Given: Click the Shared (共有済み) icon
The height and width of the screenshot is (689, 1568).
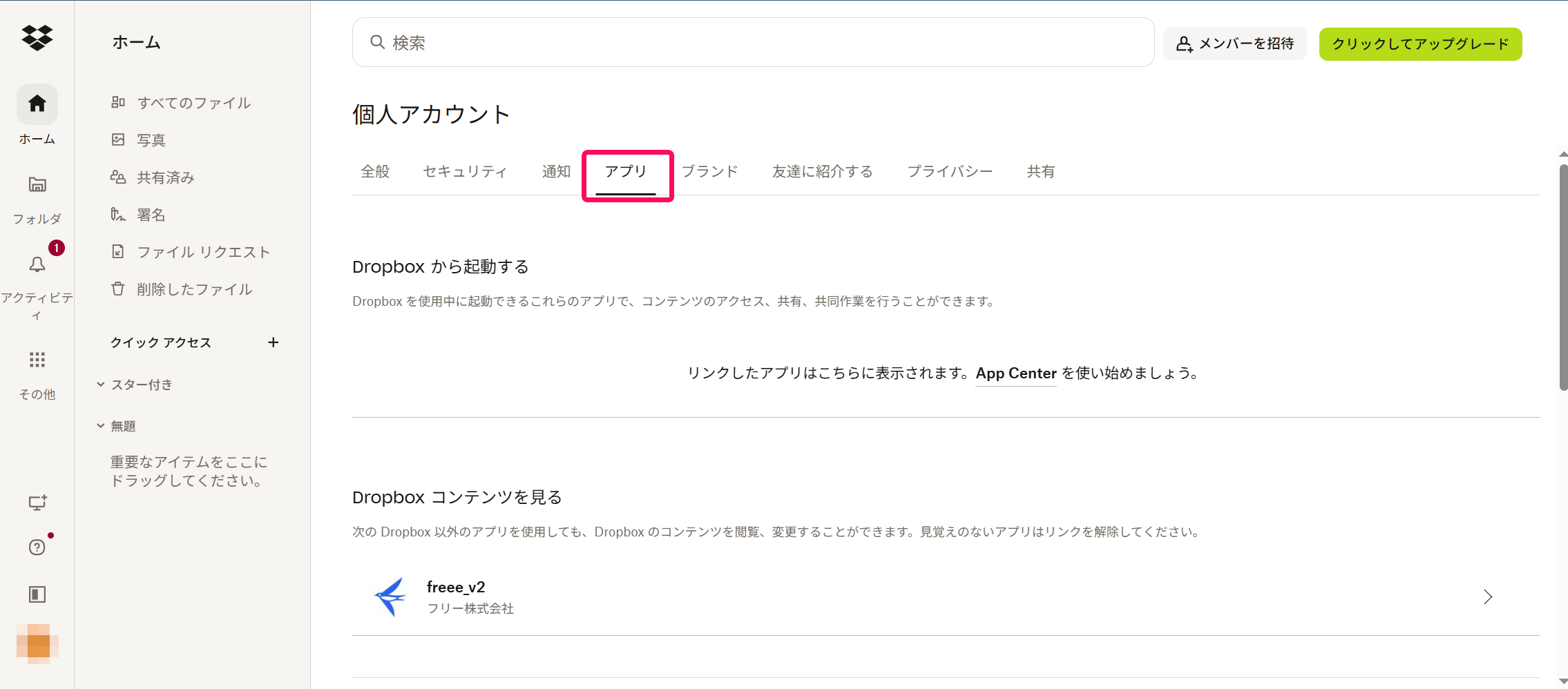Looking at the screenshot, I should tap(118, 177).
